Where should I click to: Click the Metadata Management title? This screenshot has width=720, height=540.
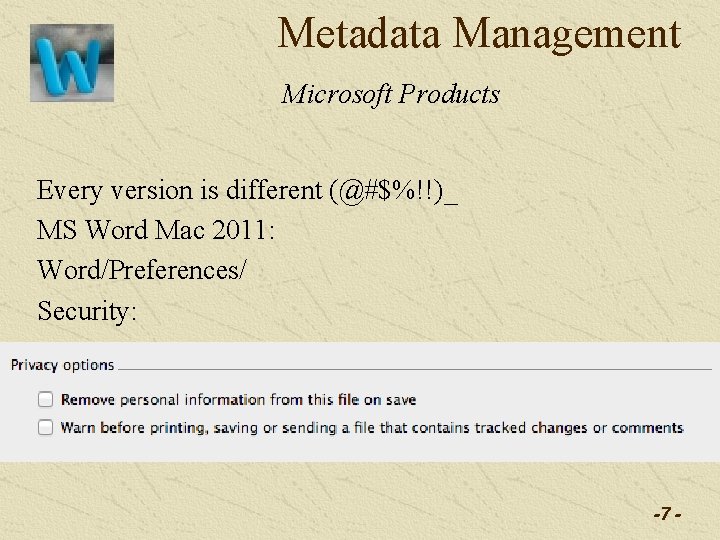coord(479,33)
